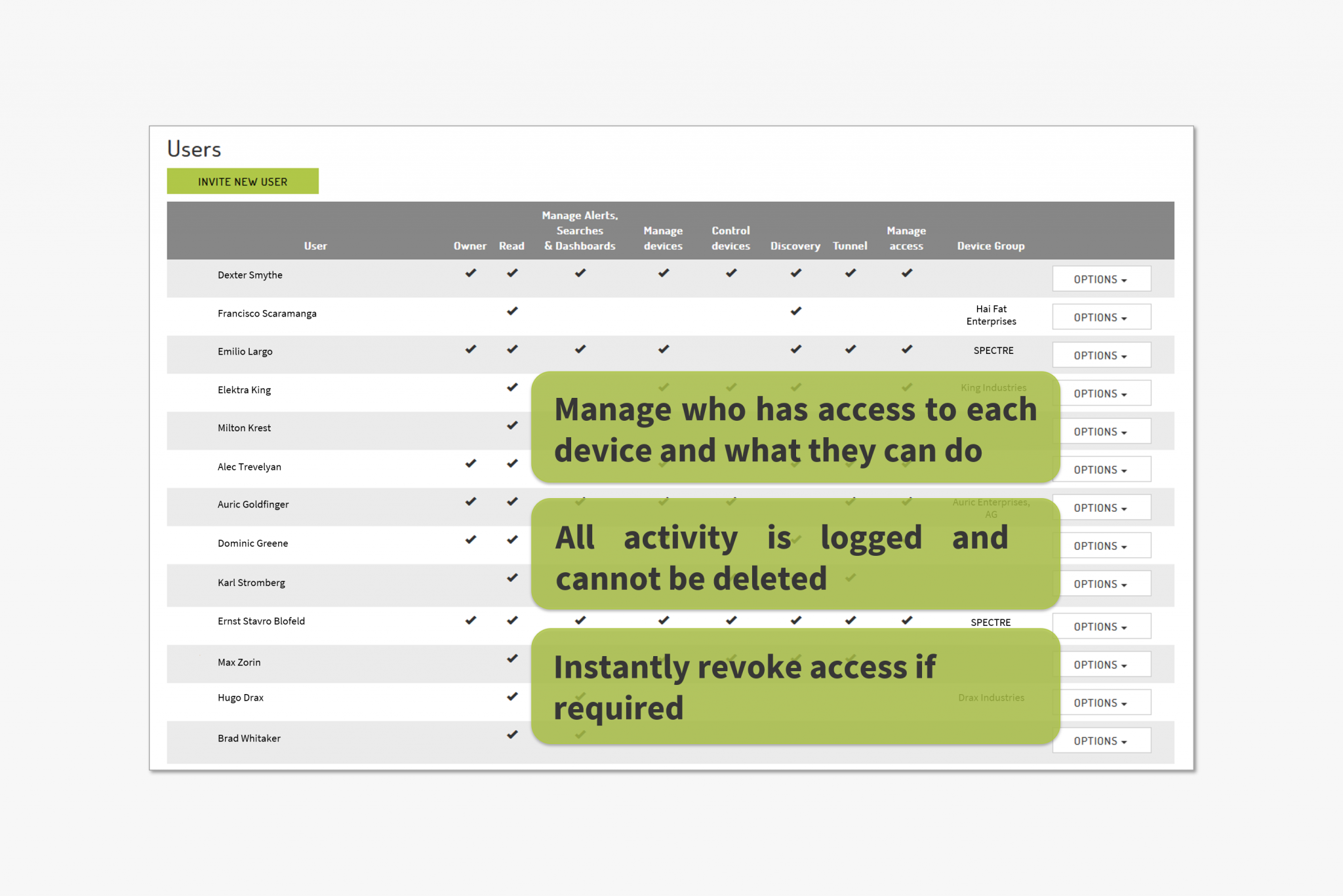Open Options for Ernst Stavro Blofeld
Screen dimensions: 1343x896
coord(1101,627)
